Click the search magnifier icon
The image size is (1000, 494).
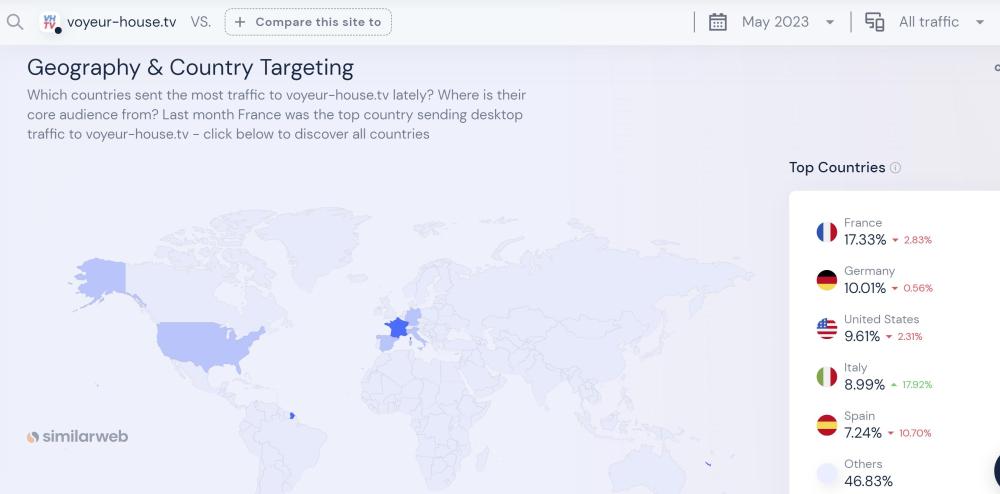pos(14,21)
